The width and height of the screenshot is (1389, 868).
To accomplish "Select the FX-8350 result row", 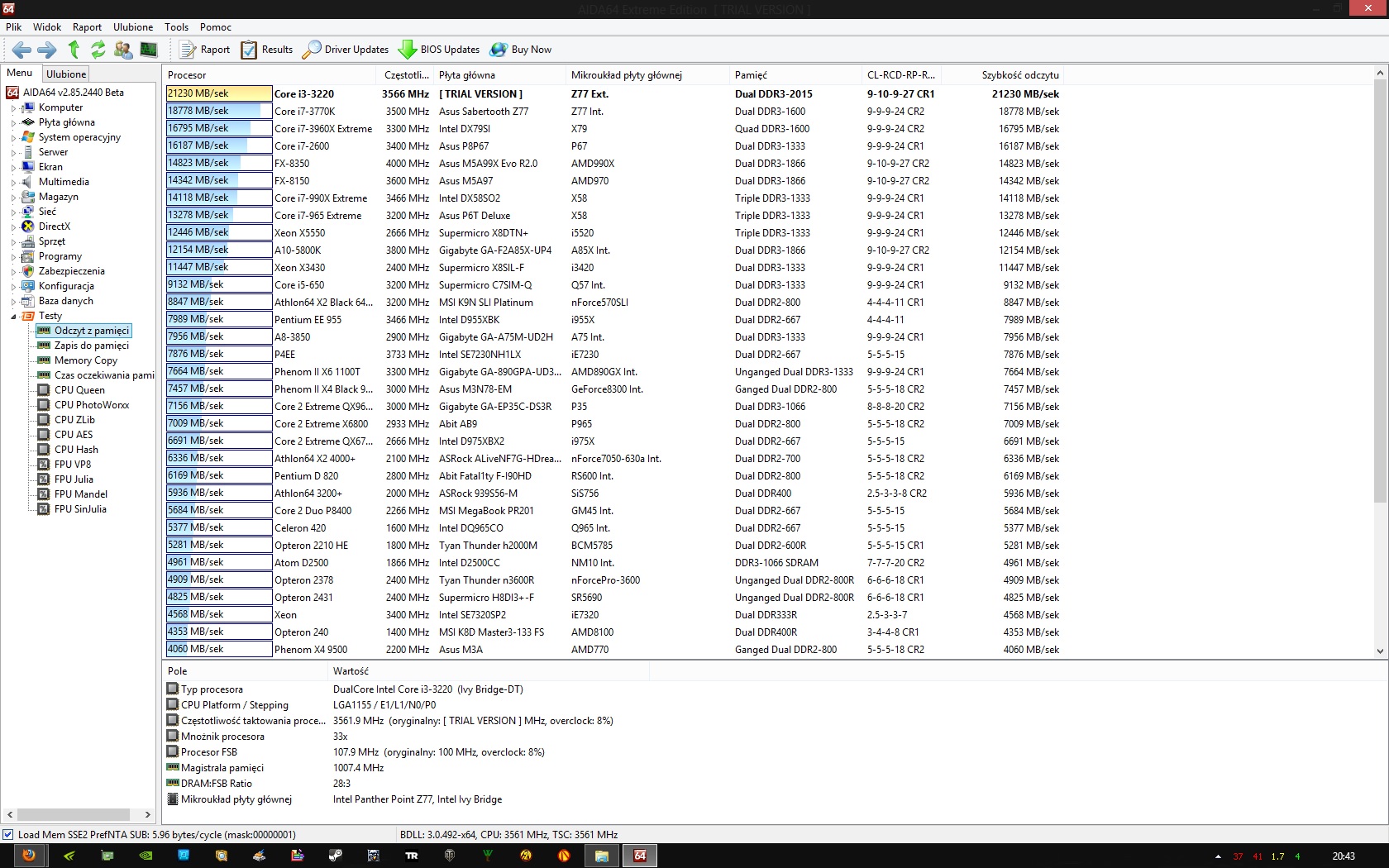I will pyautogui.click(x=613, y=164).
